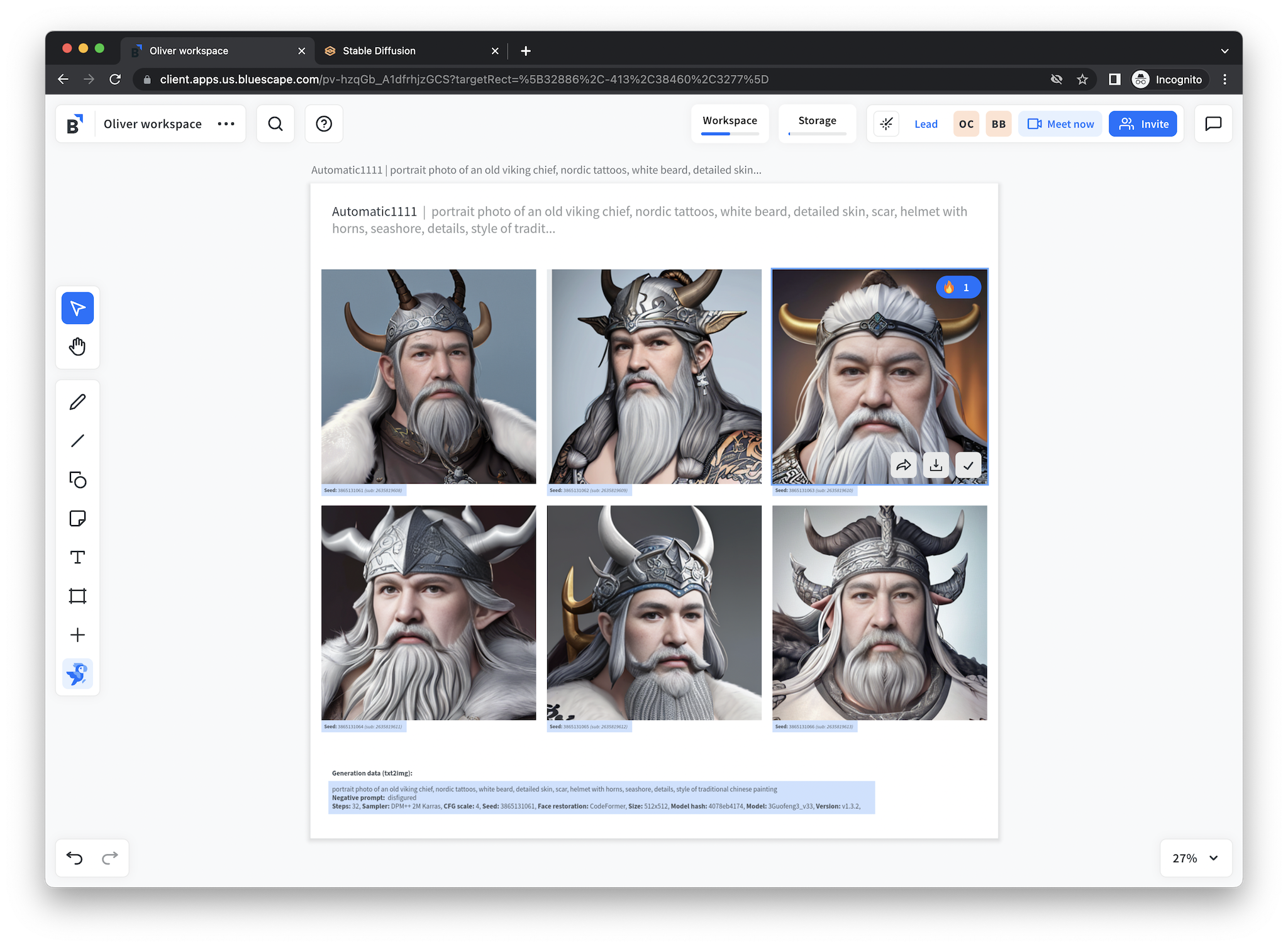The width and height of the screenshot is (1288, 947).
Task: Click the download icon on selected image
Action: 936,465
